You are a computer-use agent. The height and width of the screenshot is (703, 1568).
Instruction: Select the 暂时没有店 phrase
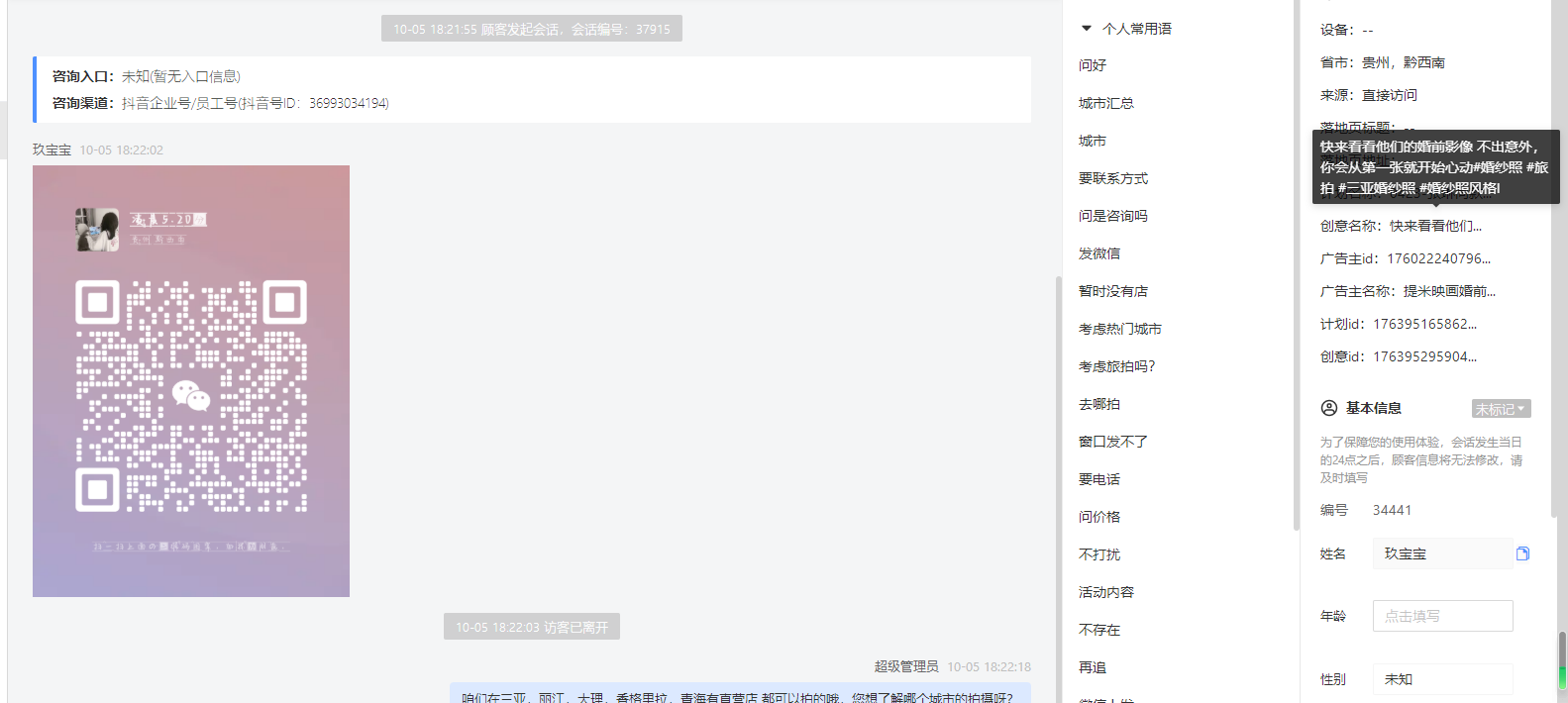[x=1113, y=291]
